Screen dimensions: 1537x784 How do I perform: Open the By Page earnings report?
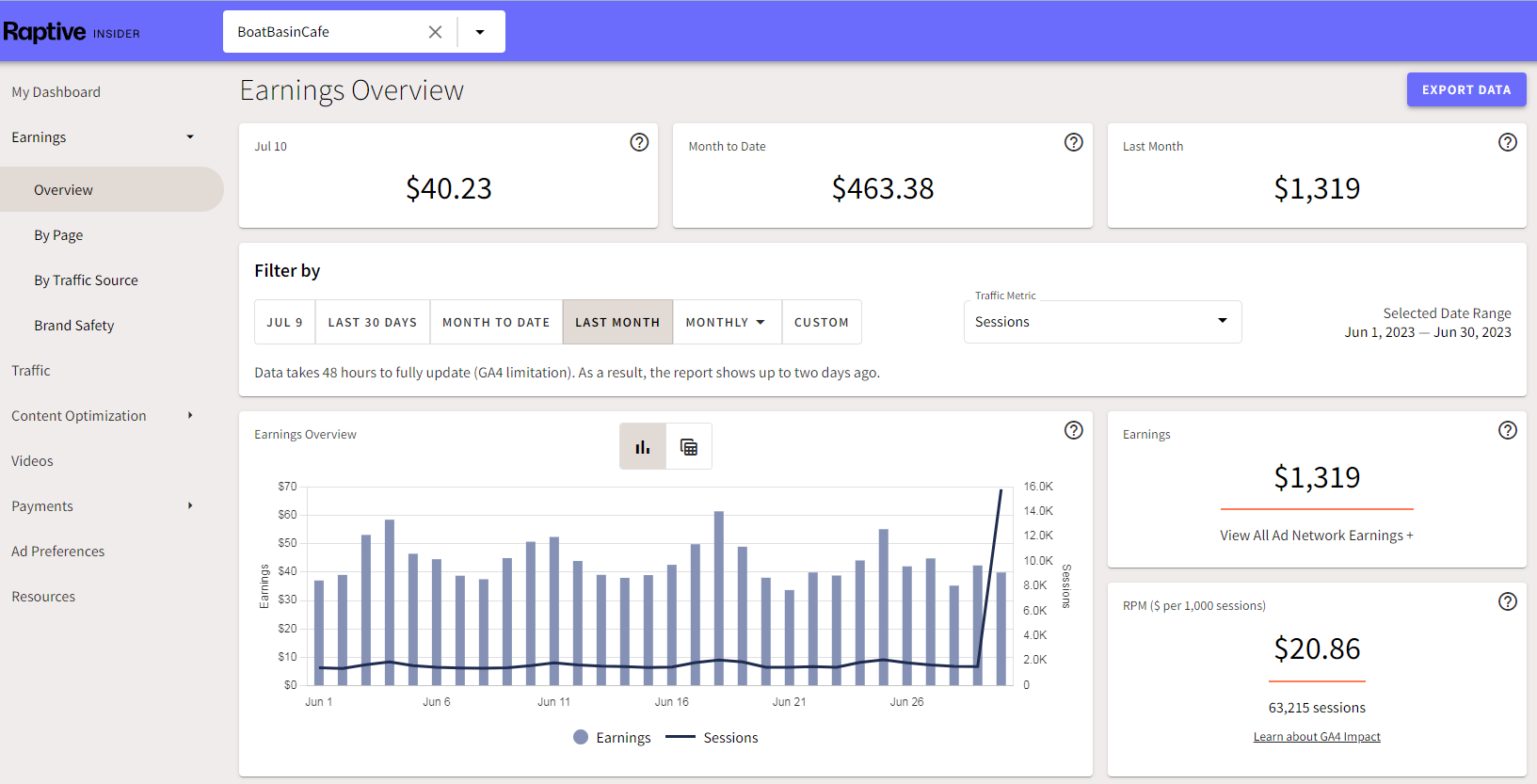[58, 235]
